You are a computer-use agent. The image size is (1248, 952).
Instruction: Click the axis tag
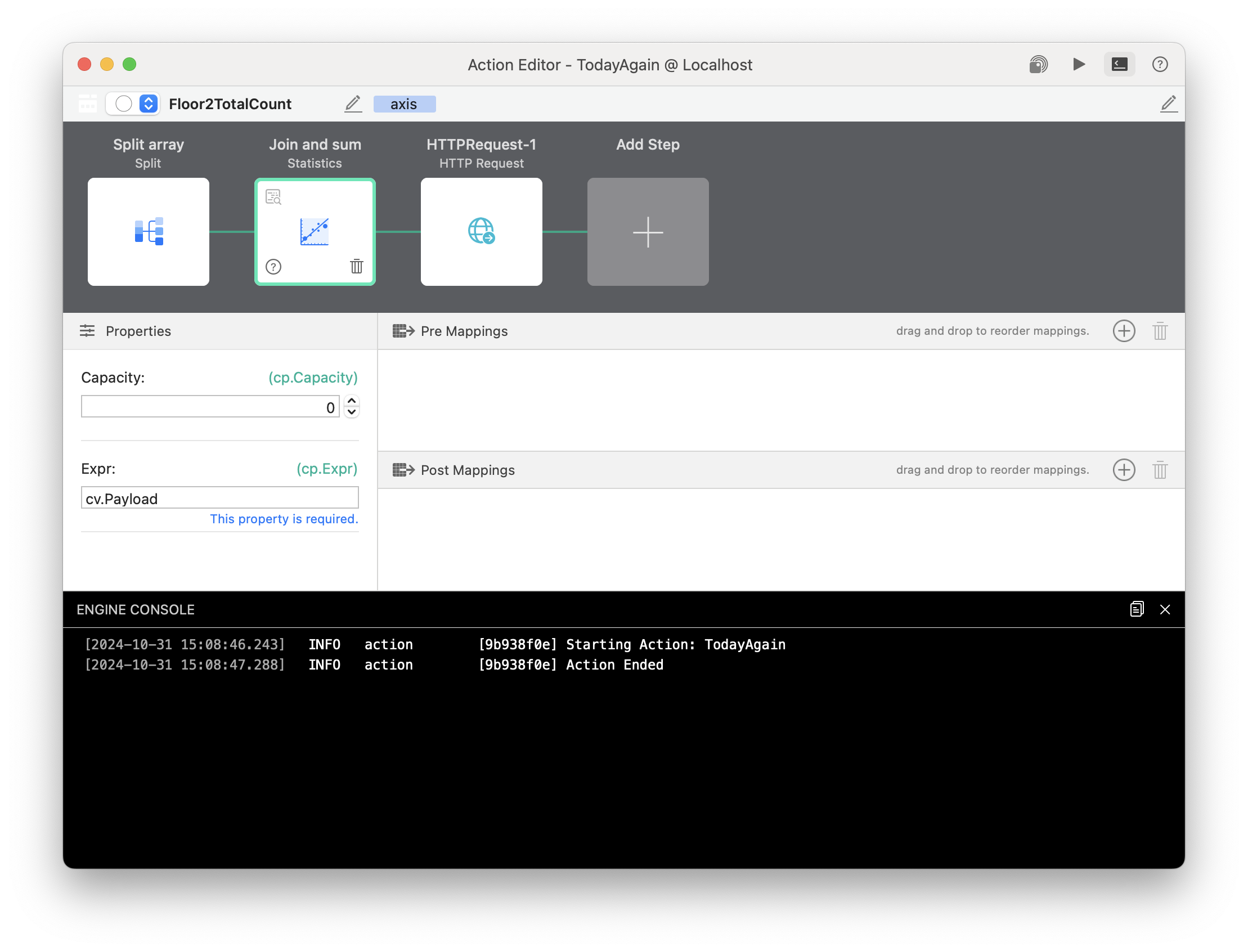point(404,104)
